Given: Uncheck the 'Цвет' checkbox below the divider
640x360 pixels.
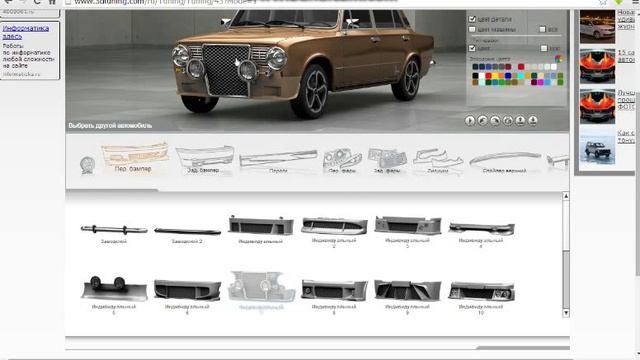Looking at the screenshot, I should (x=472, y=48).
